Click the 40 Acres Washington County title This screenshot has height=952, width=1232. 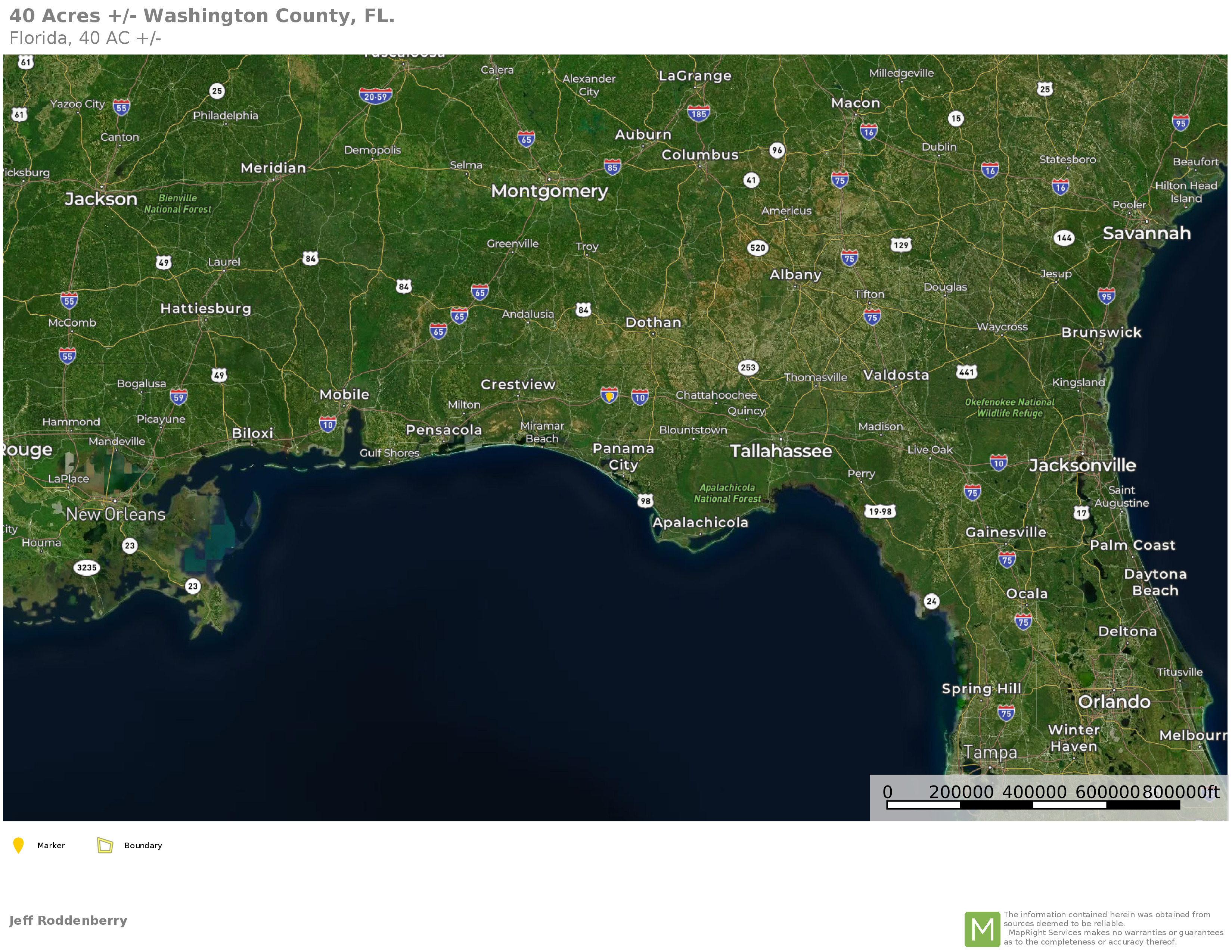coord(202,16)
